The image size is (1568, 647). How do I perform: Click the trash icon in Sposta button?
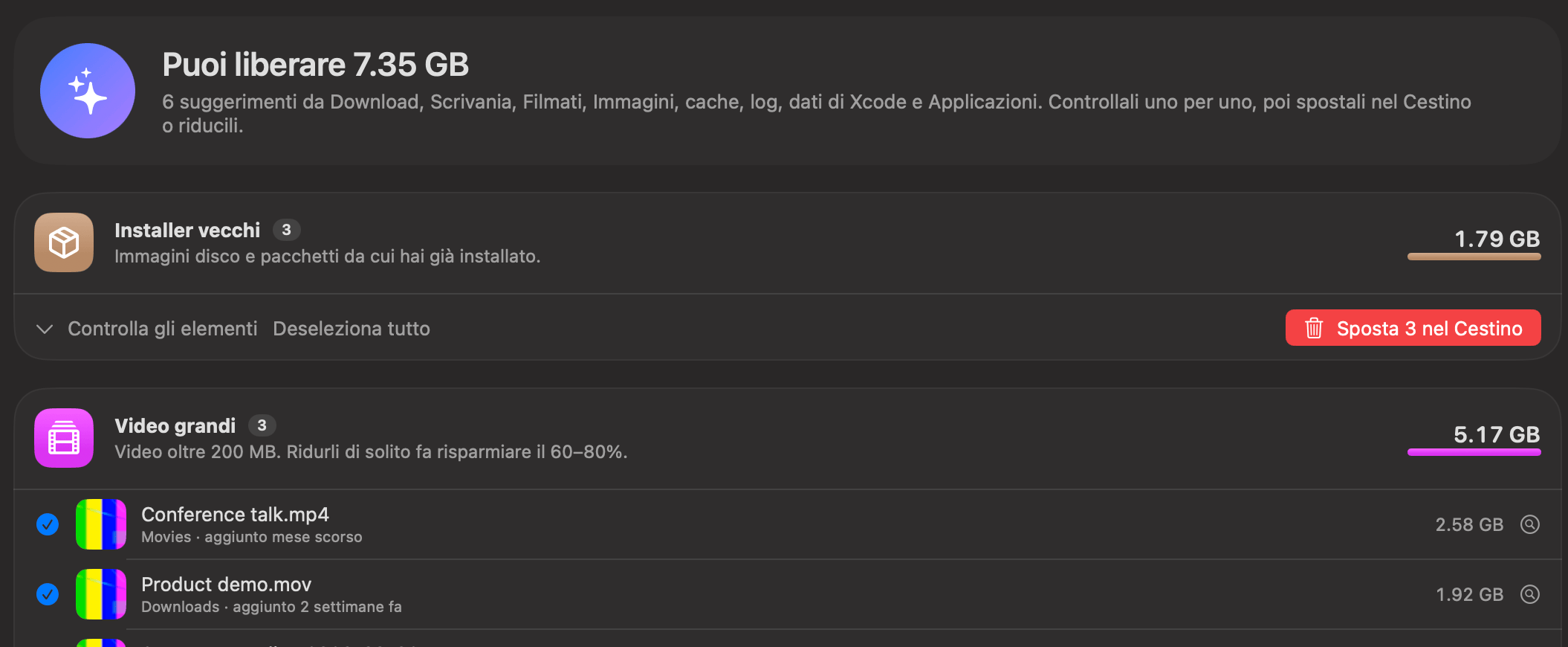pos(1314,328)
